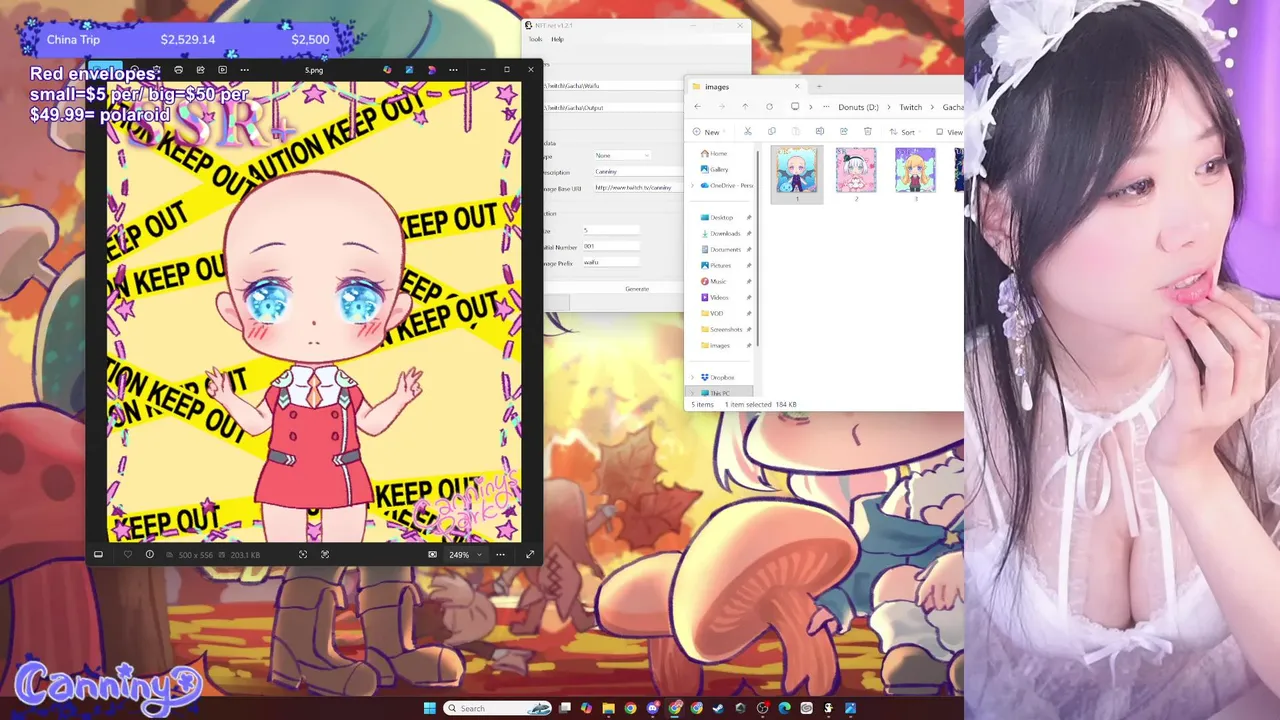Click the Print icon in Photos viewer
The width and height of the screenshot is (1280, 720).
pos(178,70)
